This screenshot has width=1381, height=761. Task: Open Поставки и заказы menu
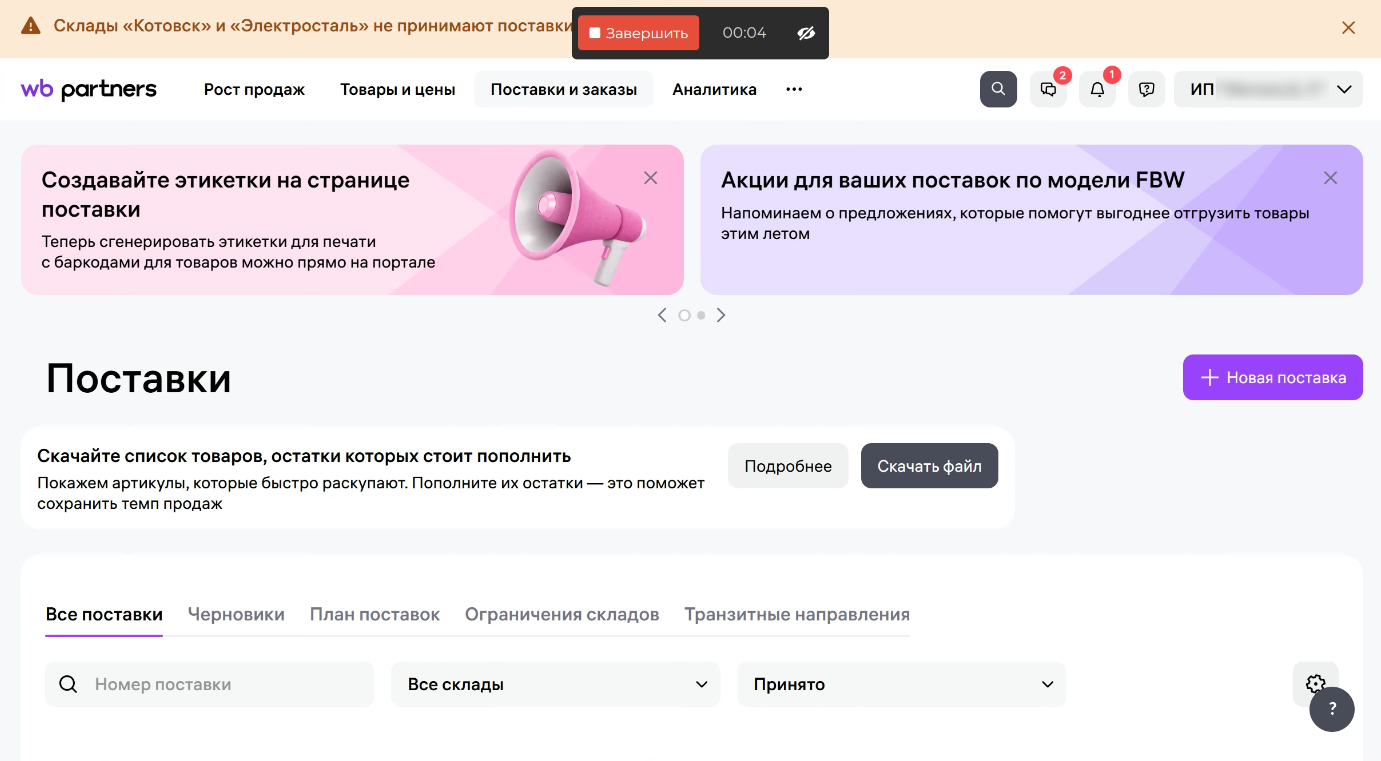(563, 89)
